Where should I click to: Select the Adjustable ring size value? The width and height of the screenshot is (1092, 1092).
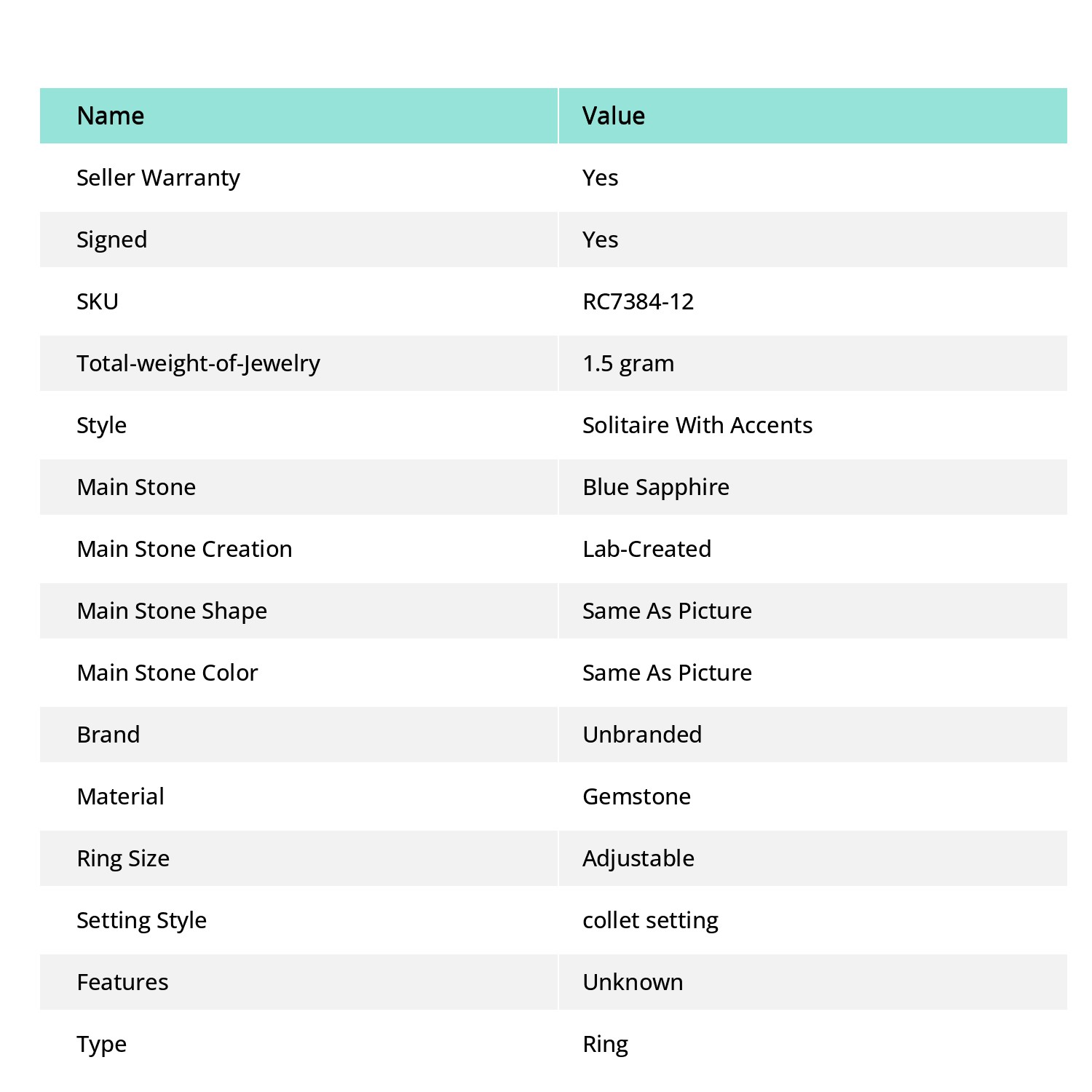tap(638, 858)
